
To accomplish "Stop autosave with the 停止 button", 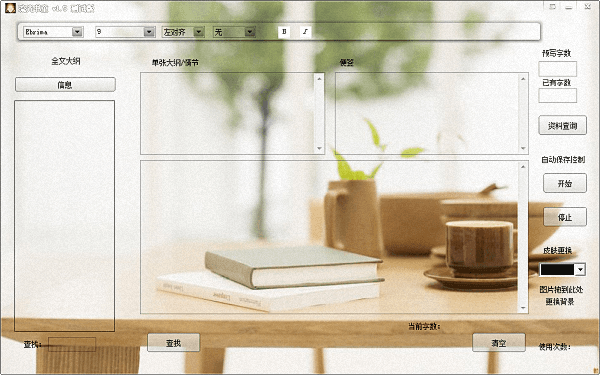I will point(565,217).
